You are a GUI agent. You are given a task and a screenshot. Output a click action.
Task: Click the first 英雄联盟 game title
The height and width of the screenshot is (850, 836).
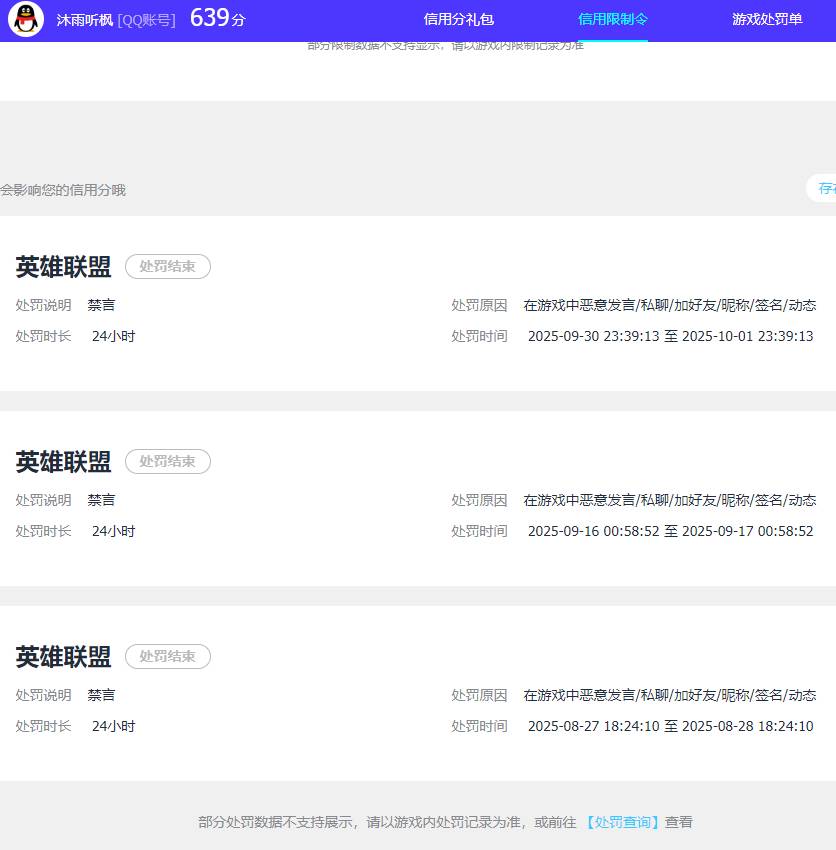coord(62,266)
